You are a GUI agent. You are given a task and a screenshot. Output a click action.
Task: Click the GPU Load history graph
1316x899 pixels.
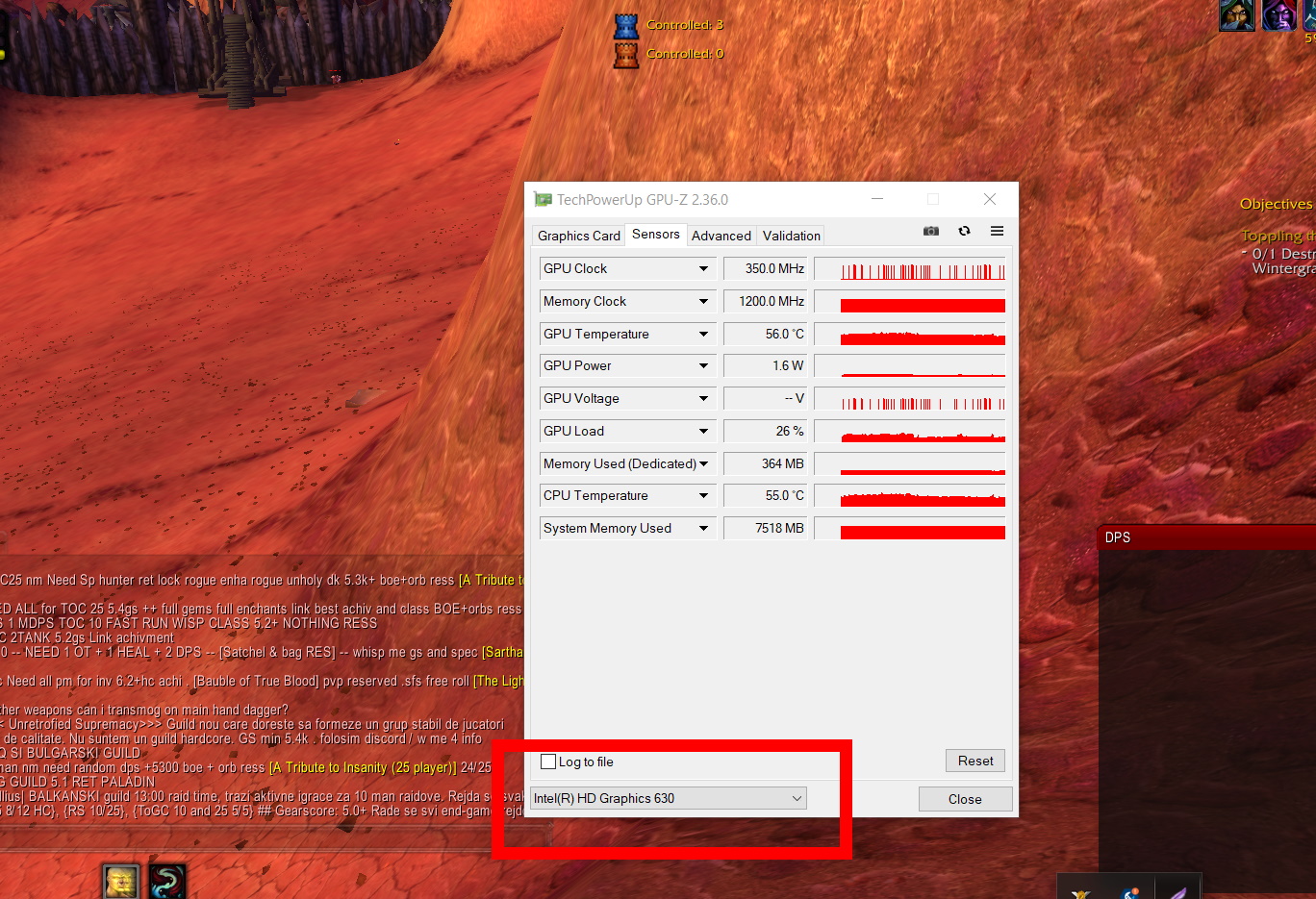[910, 432]
